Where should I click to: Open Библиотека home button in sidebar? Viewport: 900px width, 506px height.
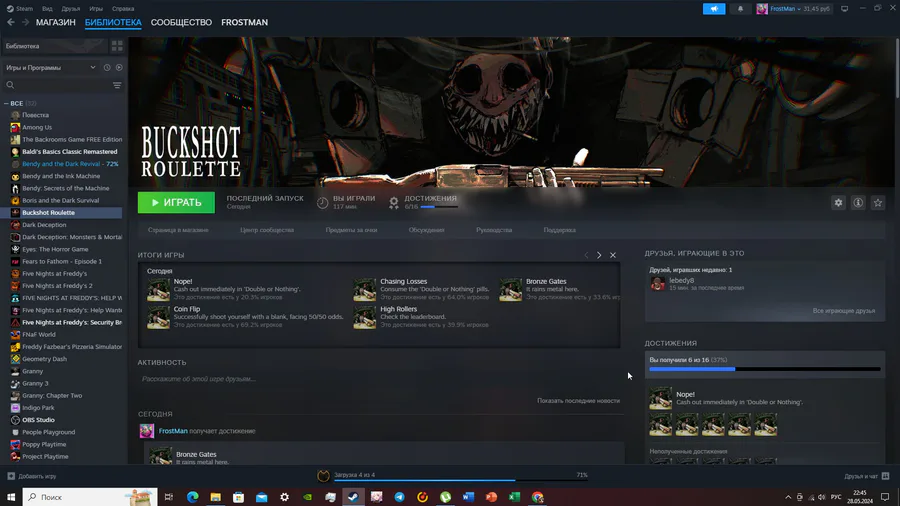point(55,45)
